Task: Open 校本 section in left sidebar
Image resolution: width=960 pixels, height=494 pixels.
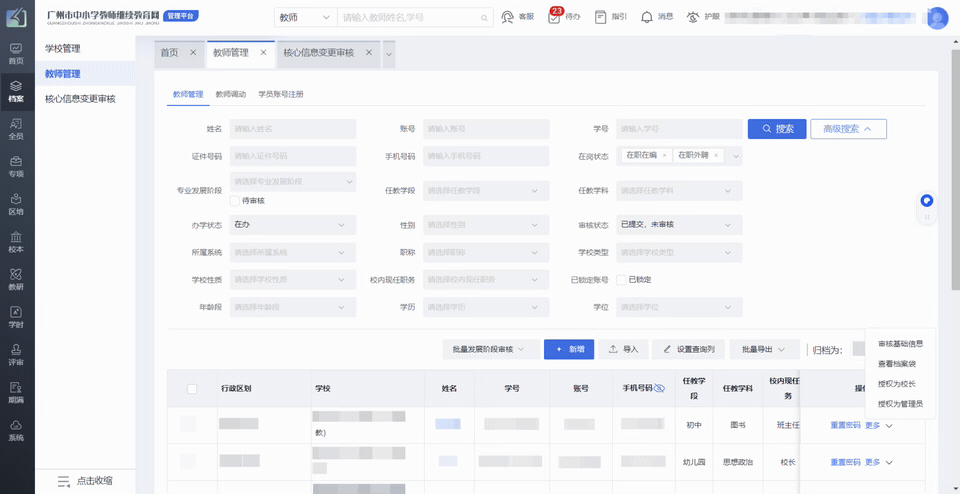Action: [16, 242]
